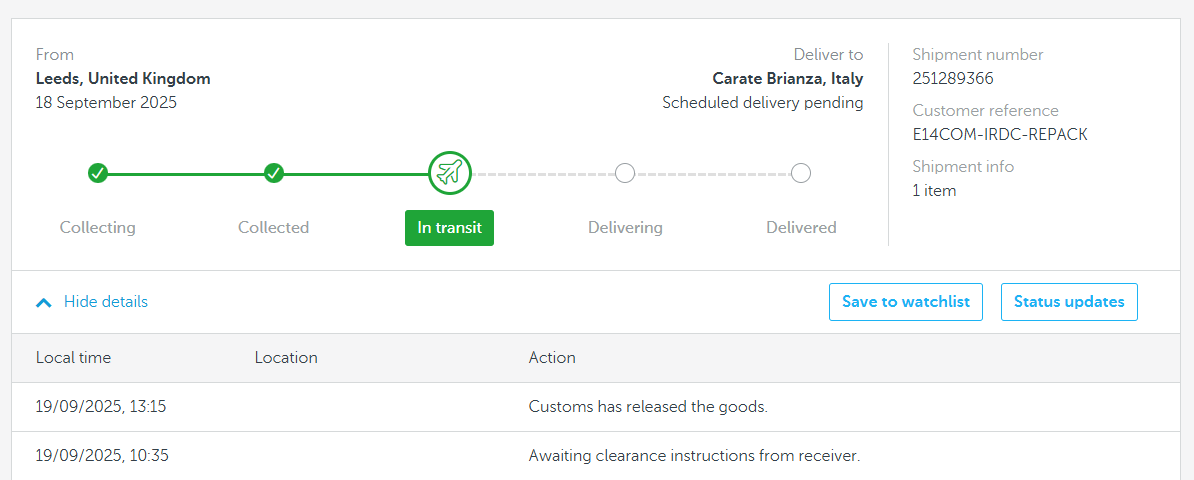1194x480 pixels.
Task: Click the Collecting green checkmark icon
Action: click(x=97, y=173)
